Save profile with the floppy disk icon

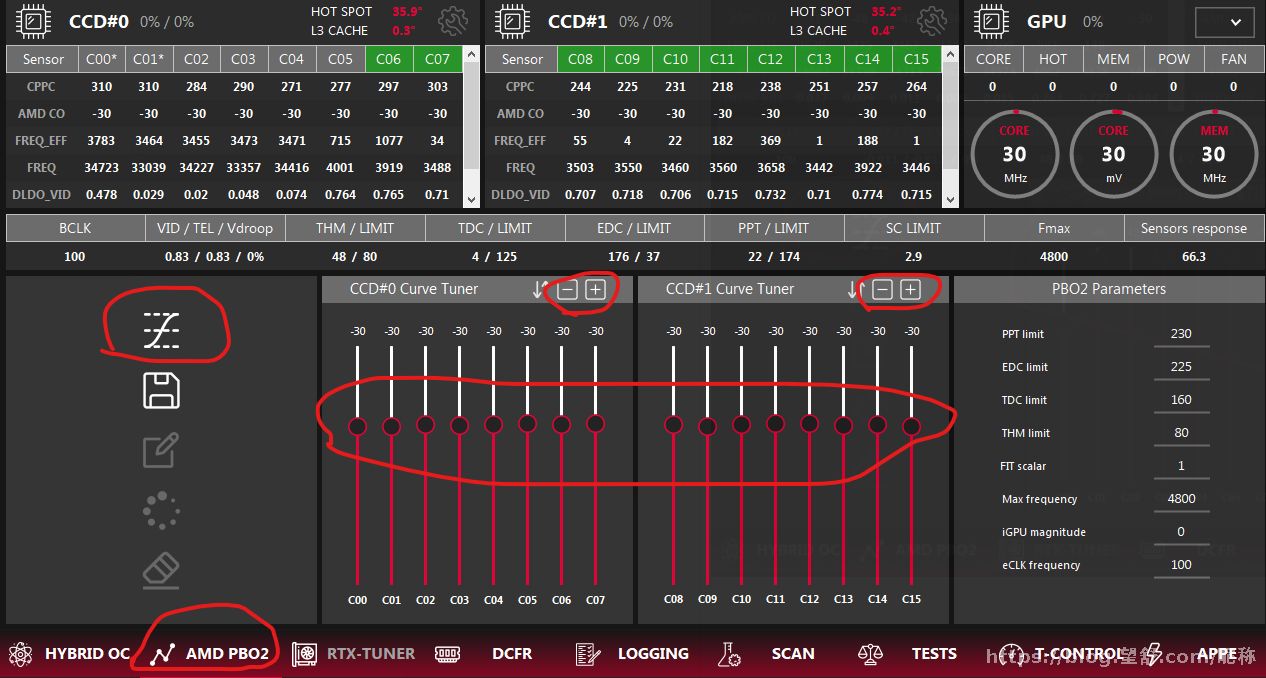coord(161,391)
